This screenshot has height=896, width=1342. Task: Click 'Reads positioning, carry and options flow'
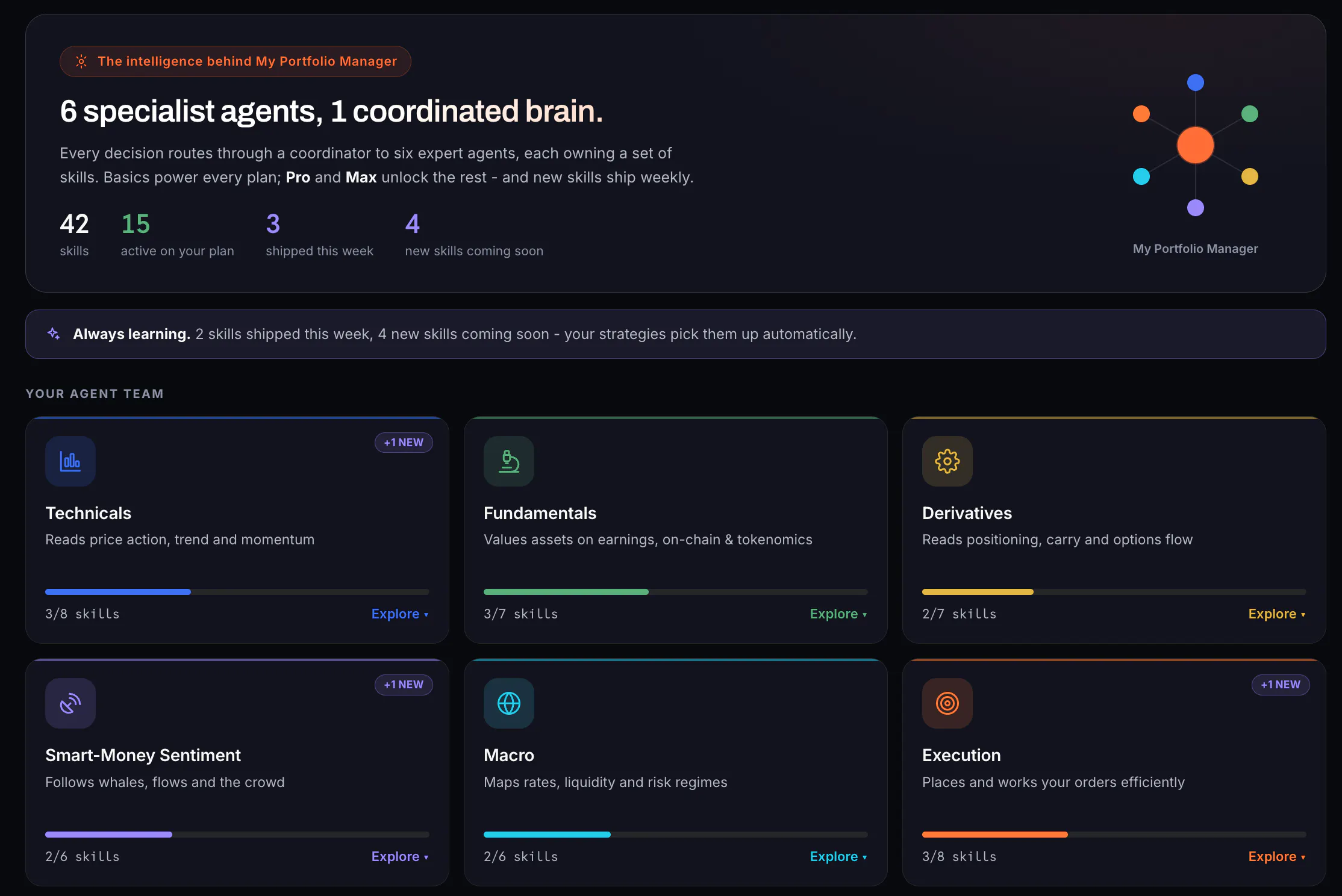1058,540
